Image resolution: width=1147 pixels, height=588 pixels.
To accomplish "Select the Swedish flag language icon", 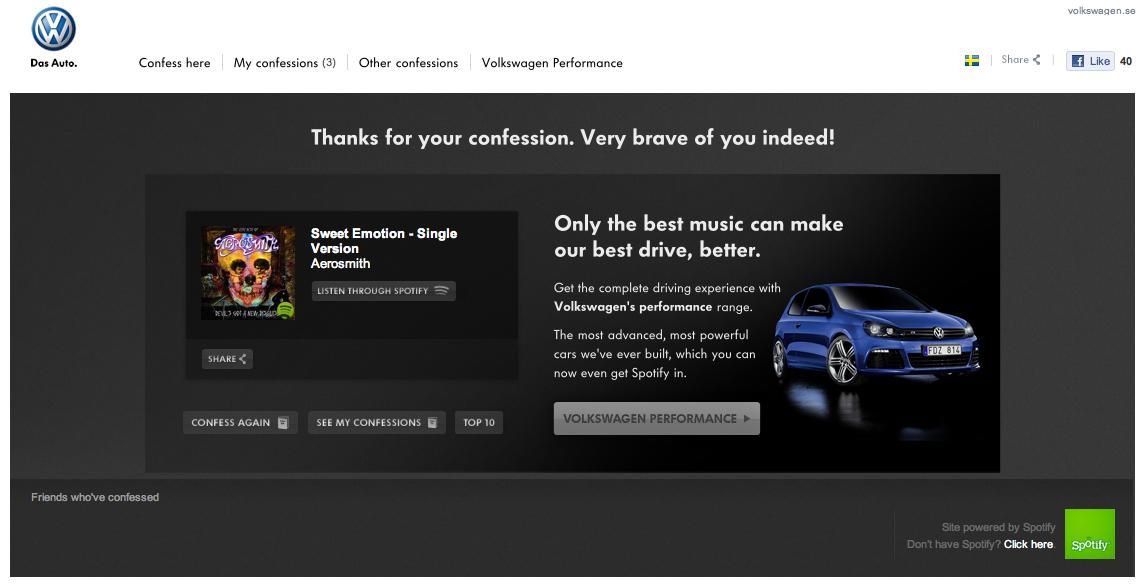I will [x=971, y=61].
